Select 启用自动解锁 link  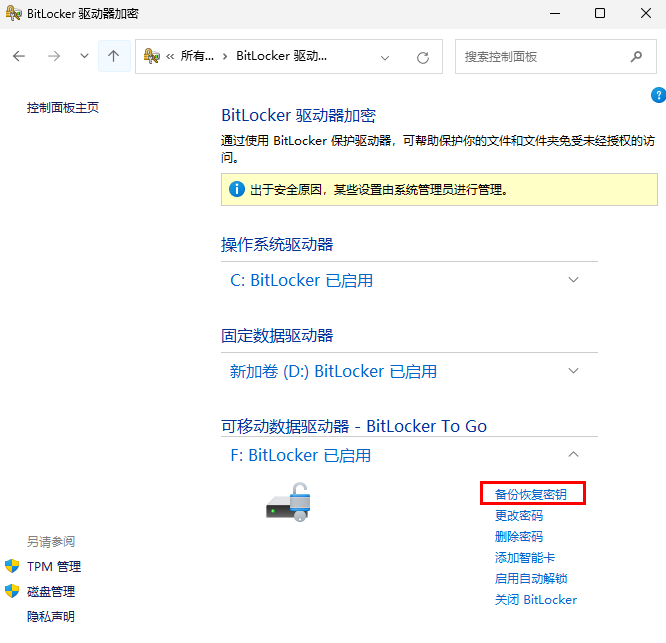pyautogui.click(x=531, y=579)
